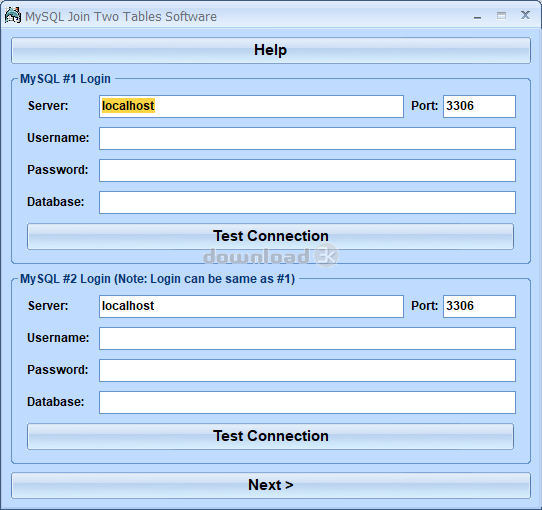Focus the MySQL #2 Port field

479,306
